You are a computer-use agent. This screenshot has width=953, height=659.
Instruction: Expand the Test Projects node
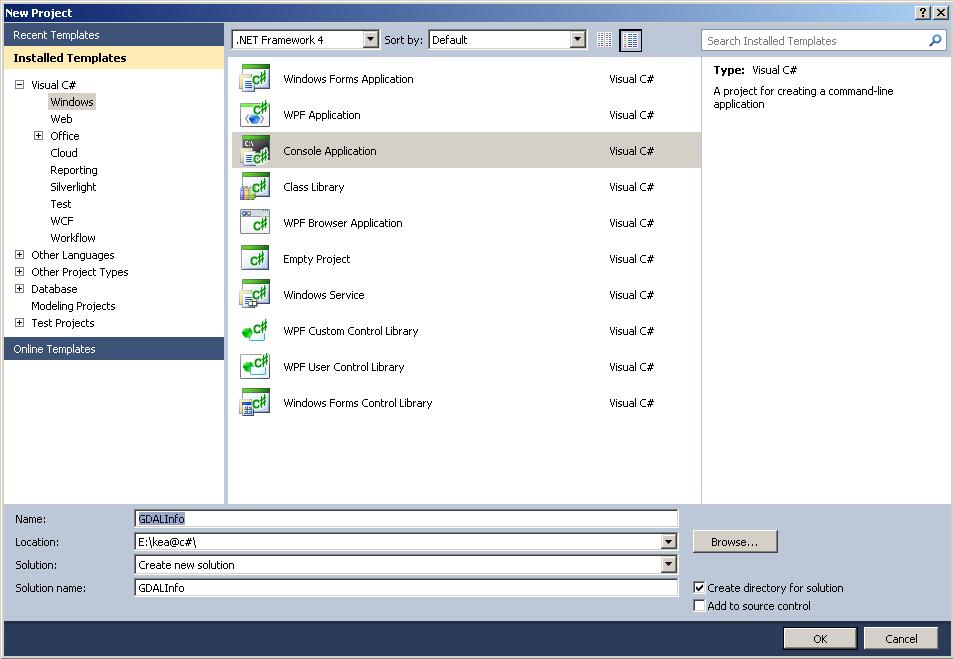pyautogui.click(x=19, y=323)
